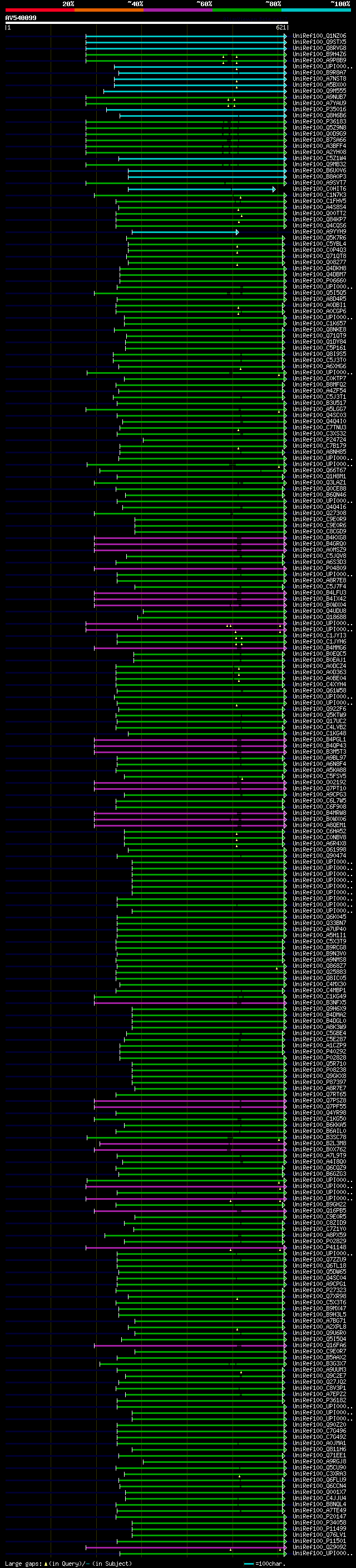Select hit label UniRef100_Q8RVG8
The width and height of the screenshot is (356, 1568).
pos(319,48)
